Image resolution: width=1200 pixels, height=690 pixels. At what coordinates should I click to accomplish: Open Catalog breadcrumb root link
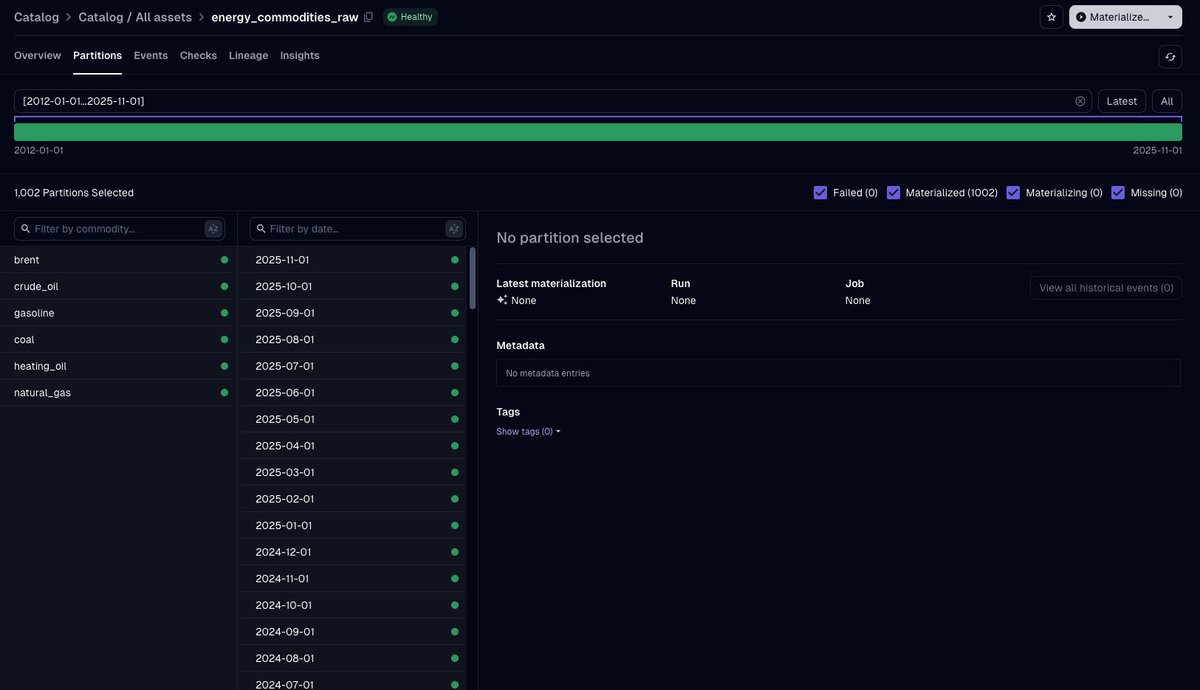[36, 17]
